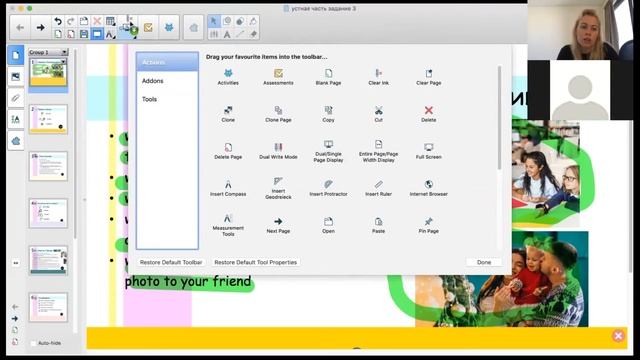Viewport: 640px width, 360px height.
Task: Click the red X delete in main toolbar
Action: click(97, 21)
